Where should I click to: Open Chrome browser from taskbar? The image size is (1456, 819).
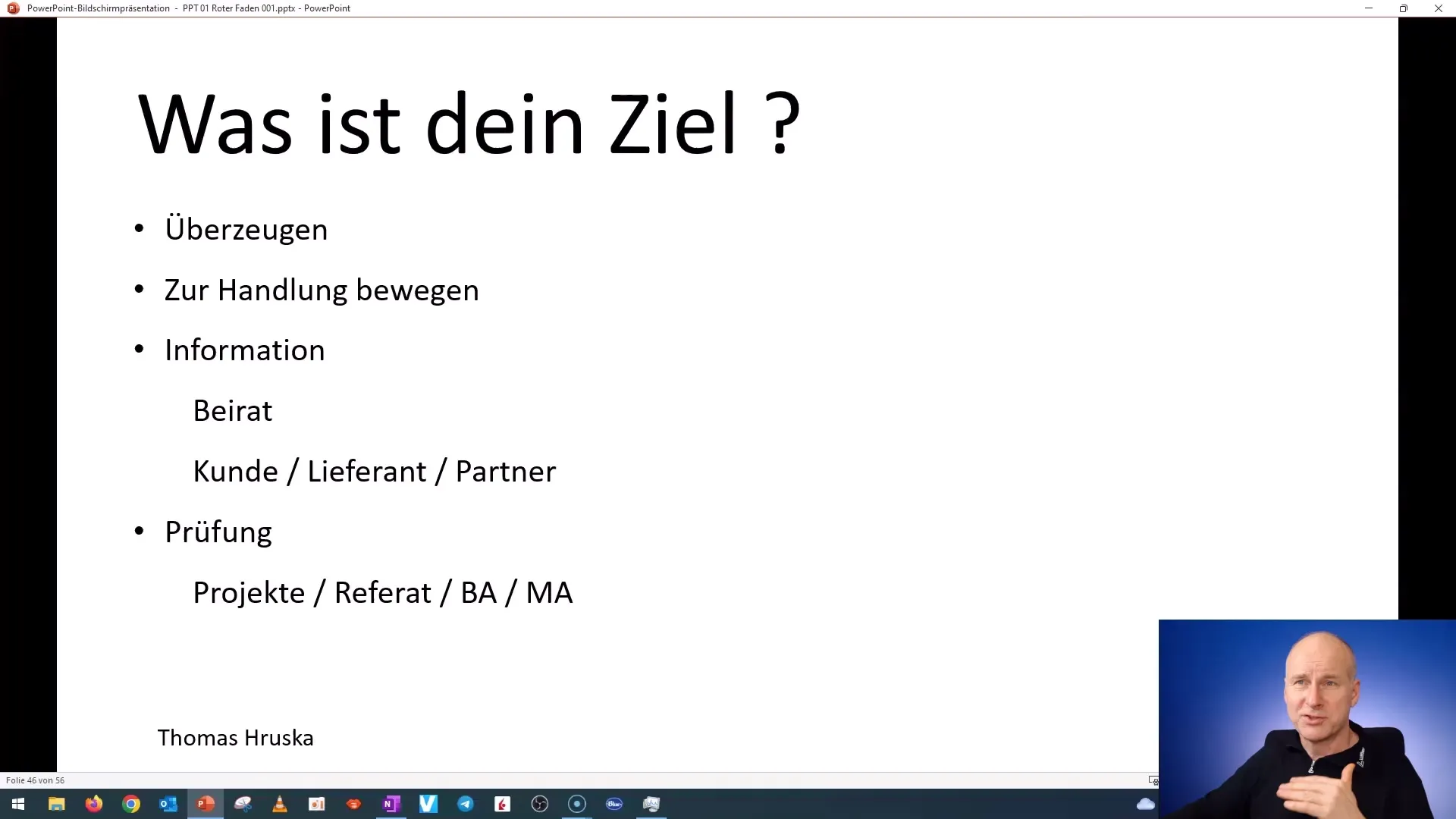(131, 803)
